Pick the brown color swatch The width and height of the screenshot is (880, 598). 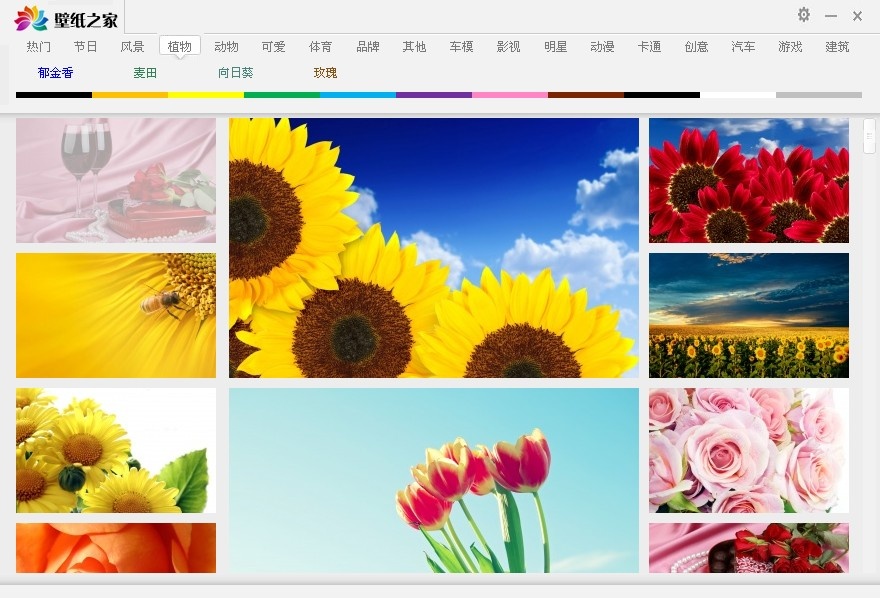pos(586,95)
